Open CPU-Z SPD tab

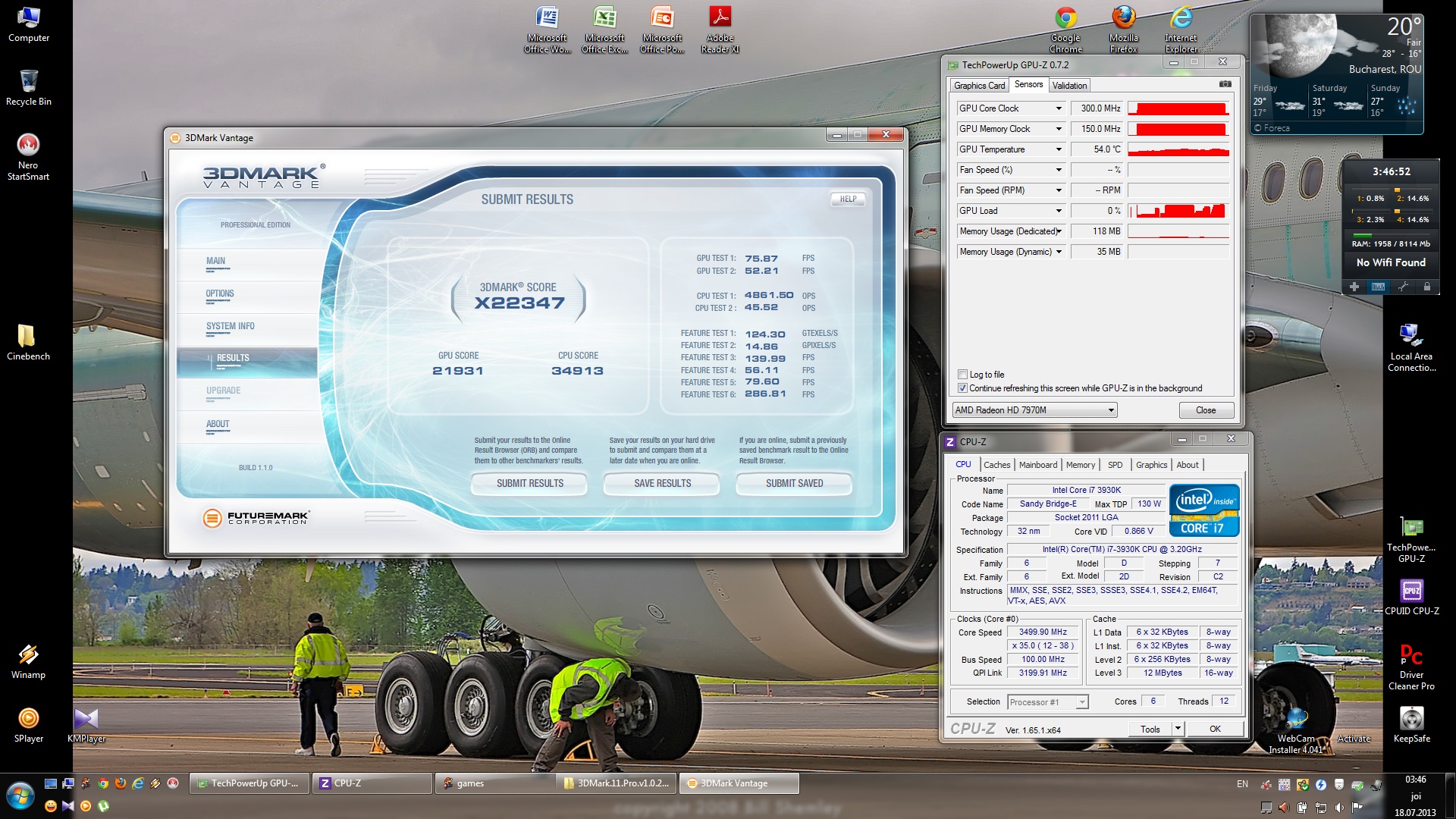(x=1115, y=465)
